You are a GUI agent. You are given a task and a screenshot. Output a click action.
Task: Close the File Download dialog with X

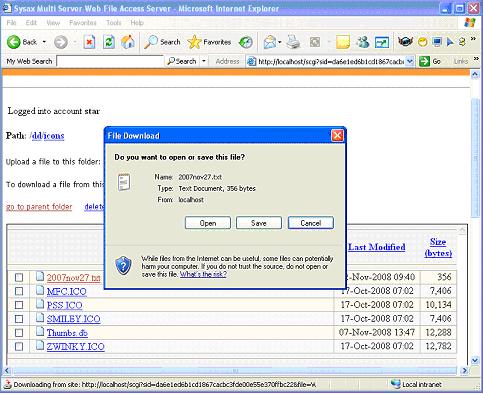pyautogui.click(x=337, y=135)
